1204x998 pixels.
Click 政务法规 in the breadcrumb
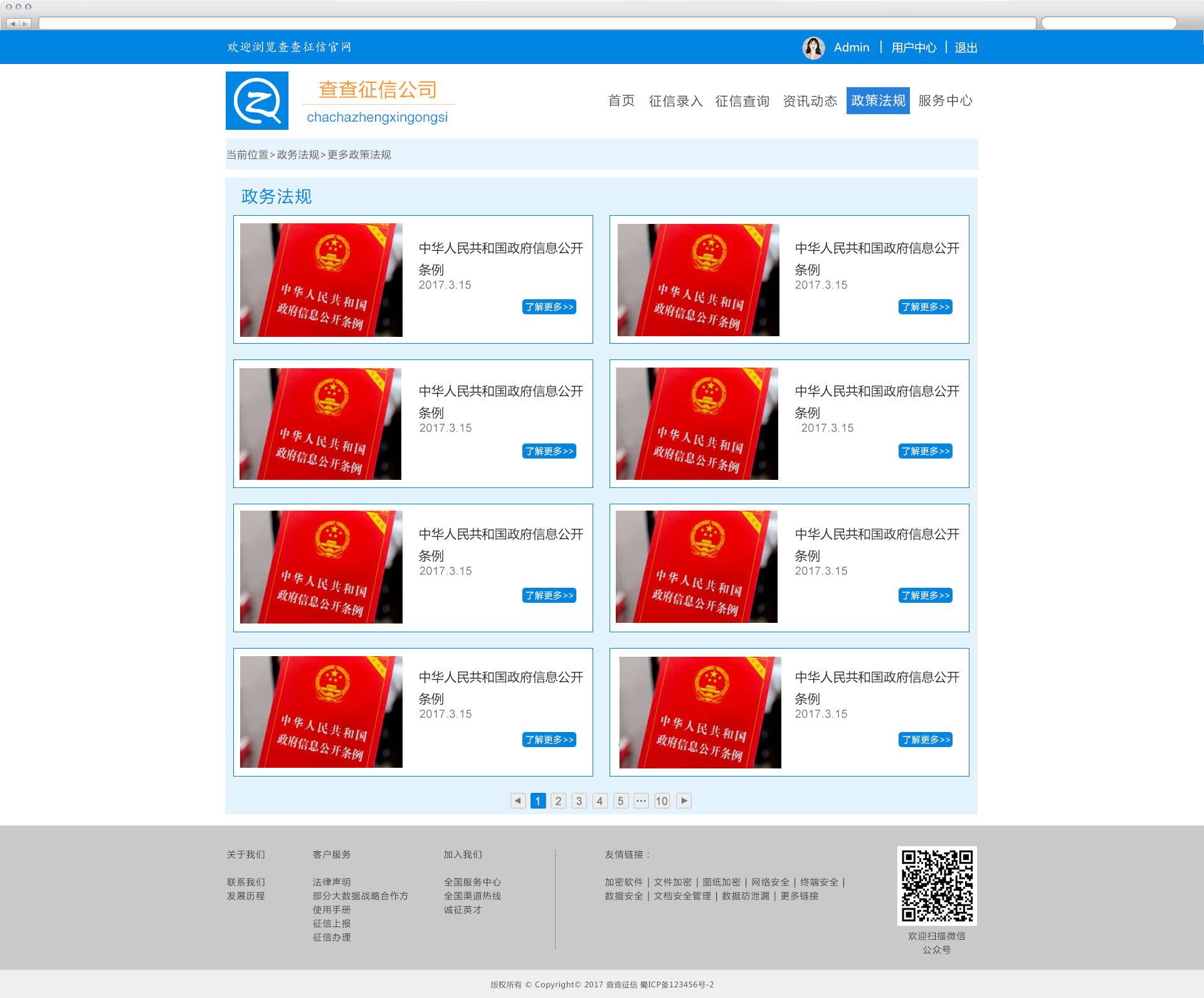coord(298,154)
